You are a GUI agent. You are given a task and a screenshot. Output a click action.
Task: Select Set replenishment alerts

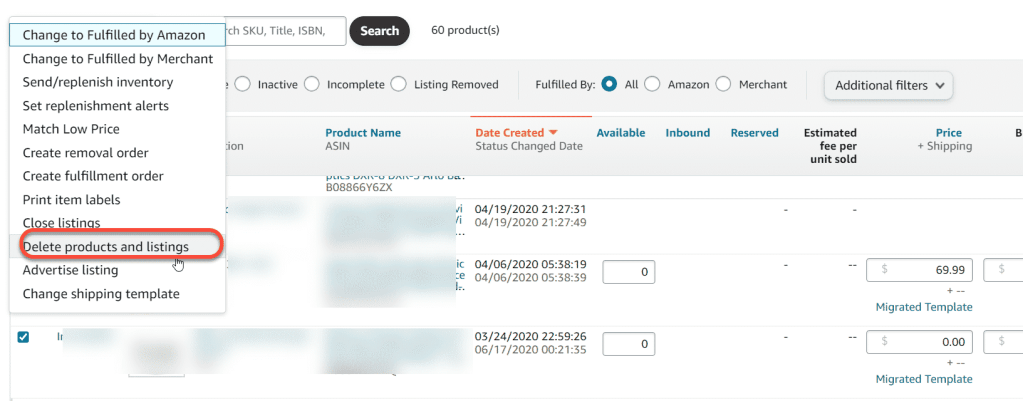point(117,106)
